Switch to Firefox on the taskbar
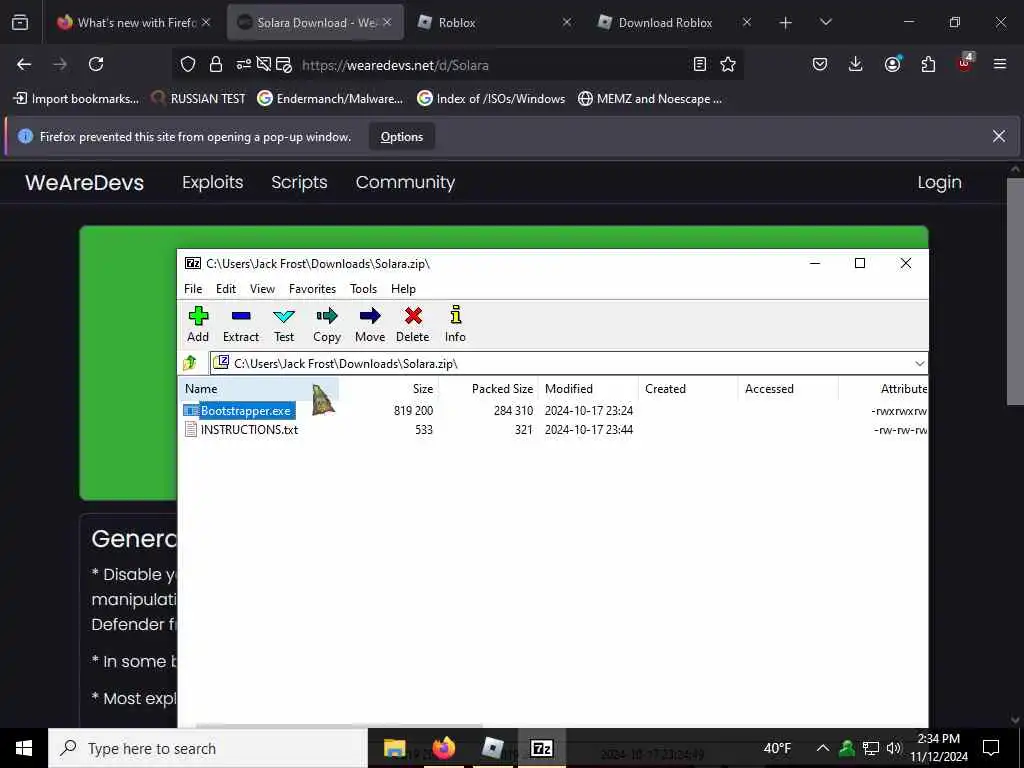The height and width of the screenshot is (768, 1024). click(x=443, y=748)
